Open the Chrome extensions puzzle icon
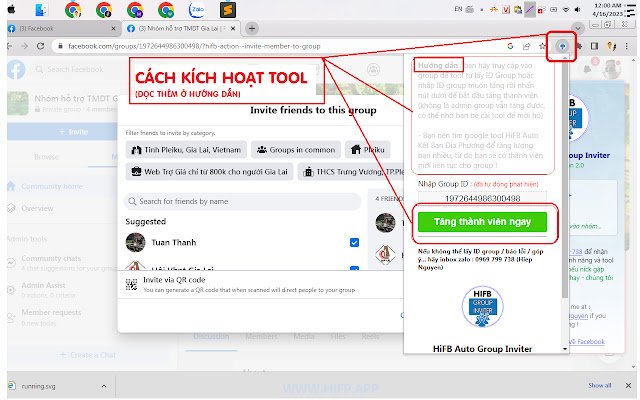This screenshot has width=640, height=400. pyautogui.click(x=579, y=46)
